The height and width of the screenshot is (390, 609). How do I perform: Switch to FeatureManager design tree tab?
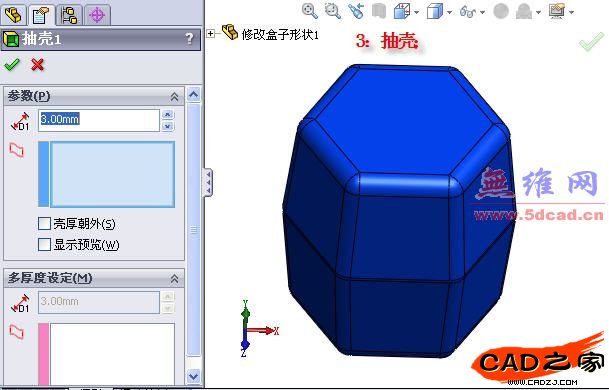[x=13, y=15]
